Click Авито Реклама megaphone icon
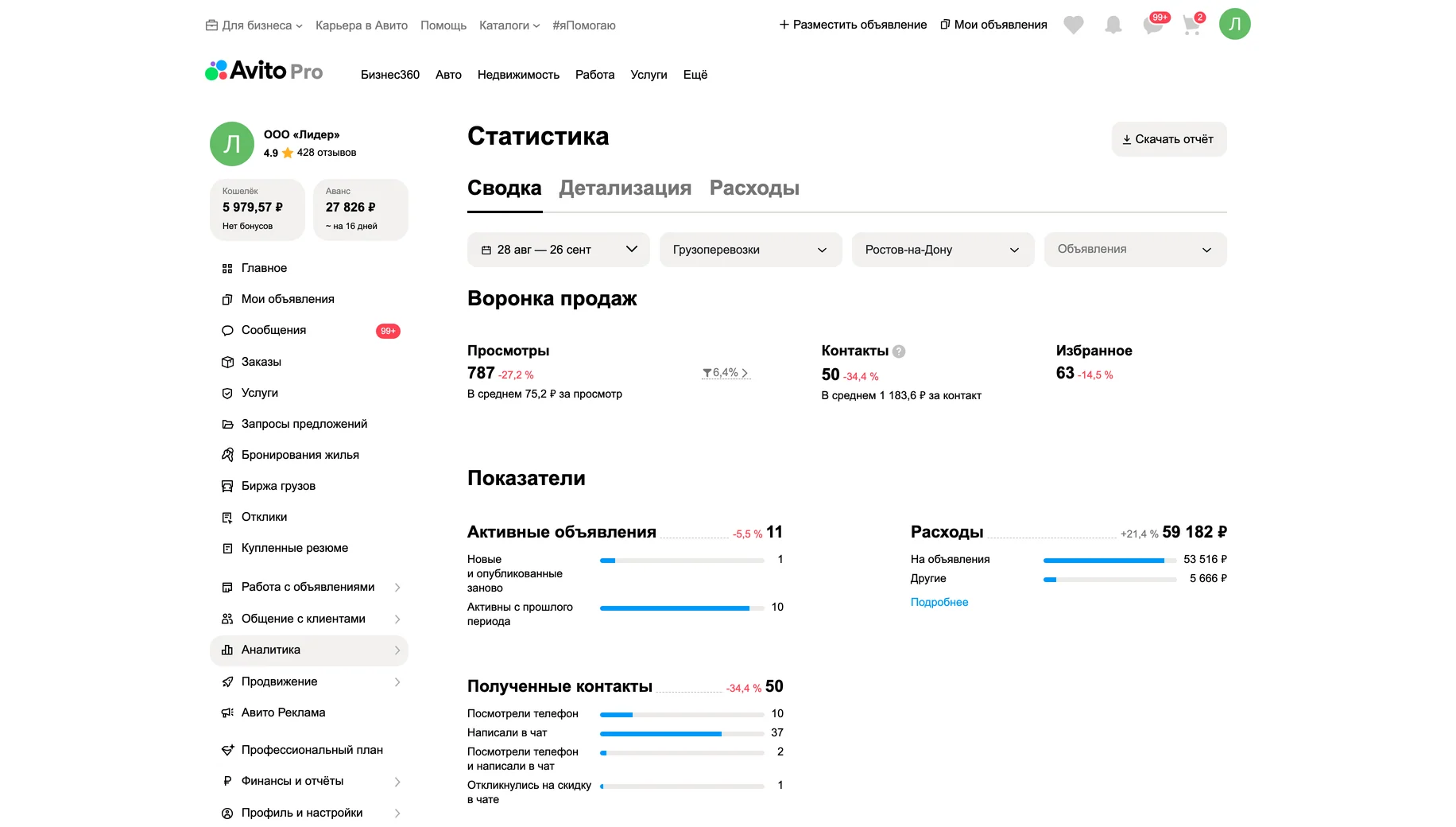This screenshot has height=827, width=1456. pos(227,713)
